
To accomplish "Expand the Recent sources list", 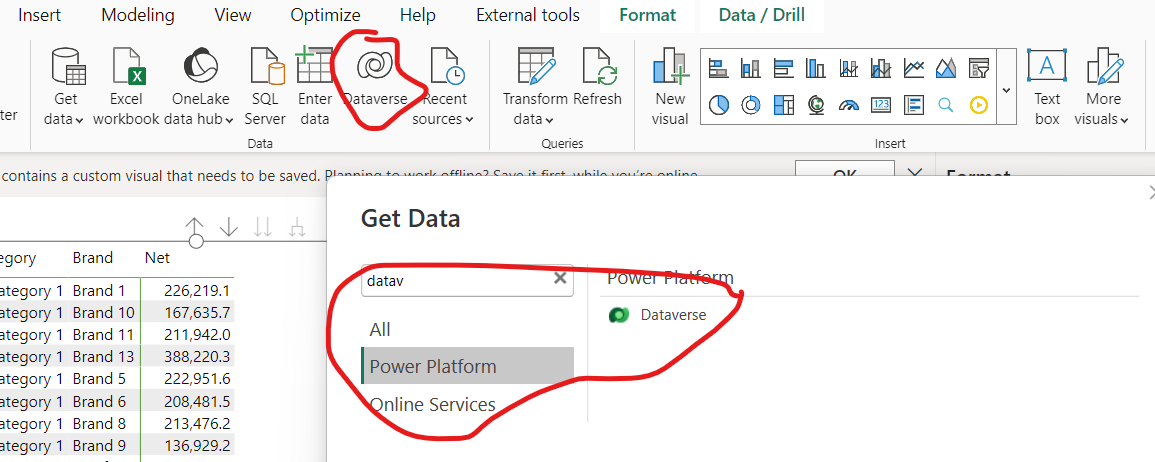I will (x=443, y=86).
